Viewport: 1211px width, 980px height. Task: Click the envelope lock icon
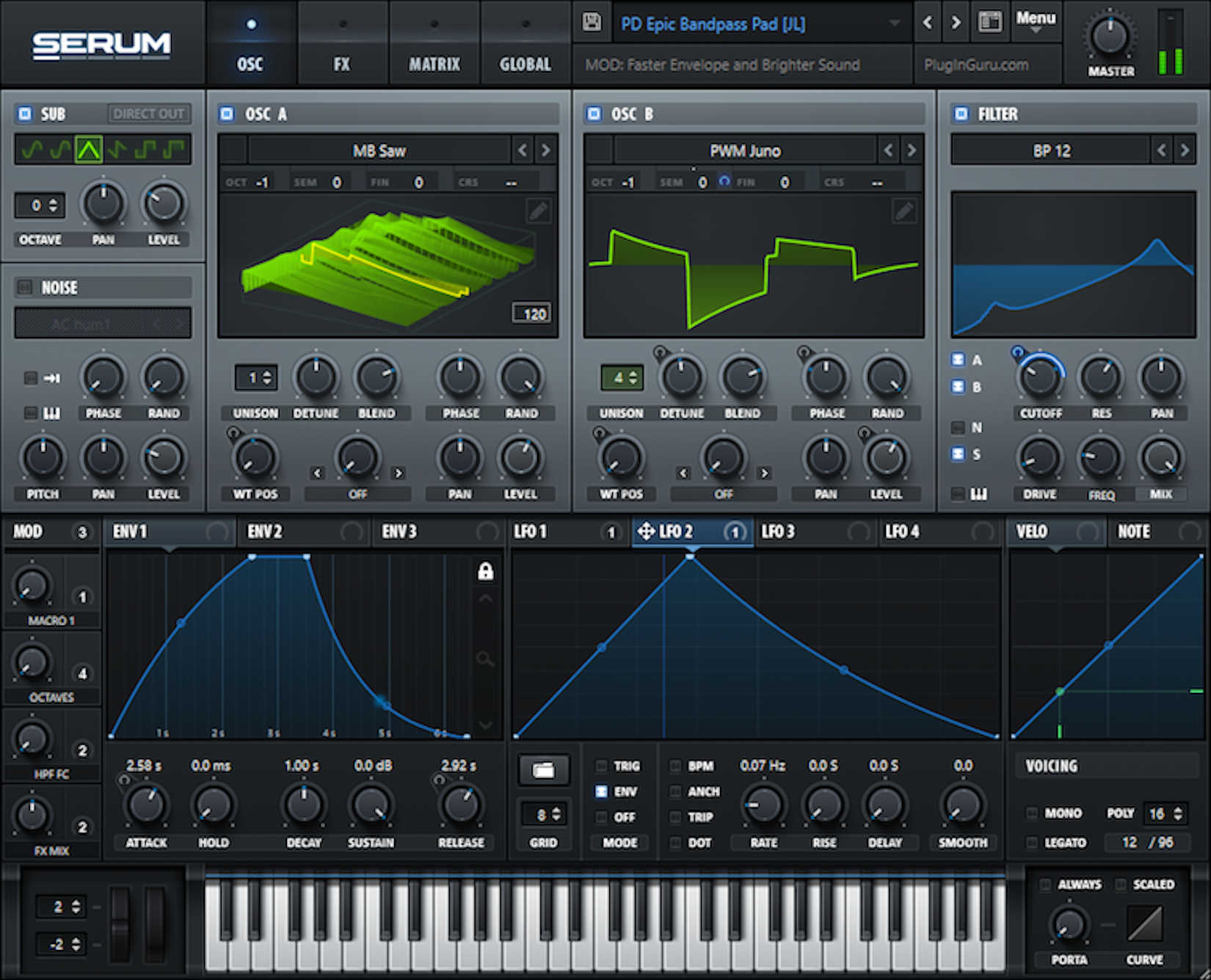coord(485,571)
